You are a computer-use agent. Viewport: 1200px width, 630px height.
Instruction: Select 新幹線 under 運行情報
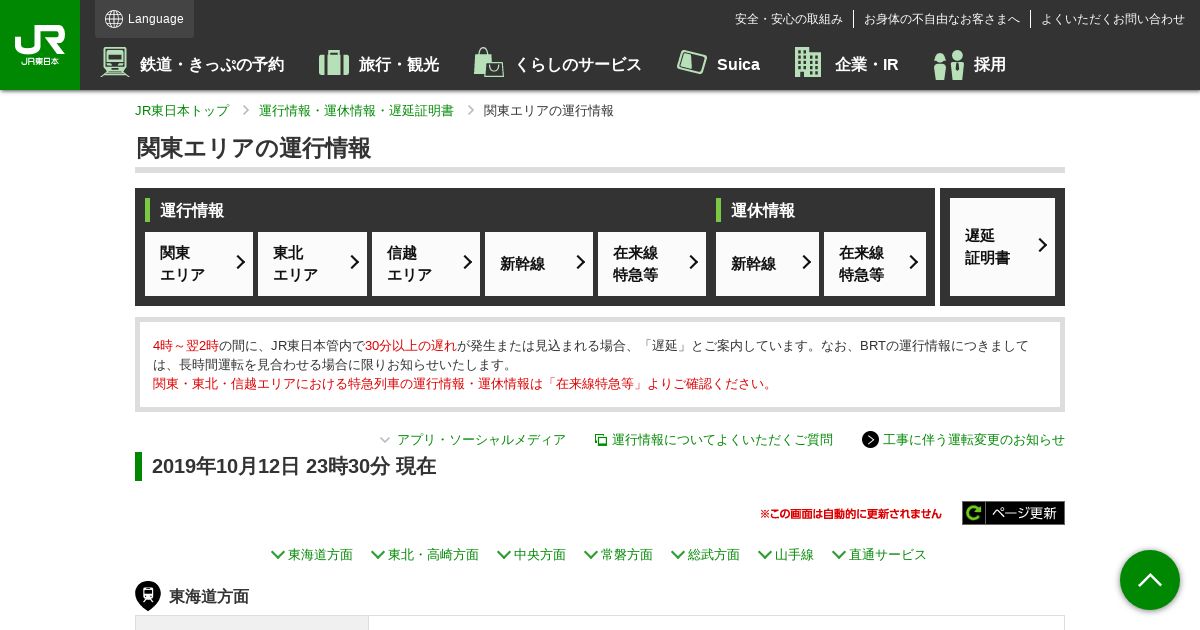click(539, 264)
